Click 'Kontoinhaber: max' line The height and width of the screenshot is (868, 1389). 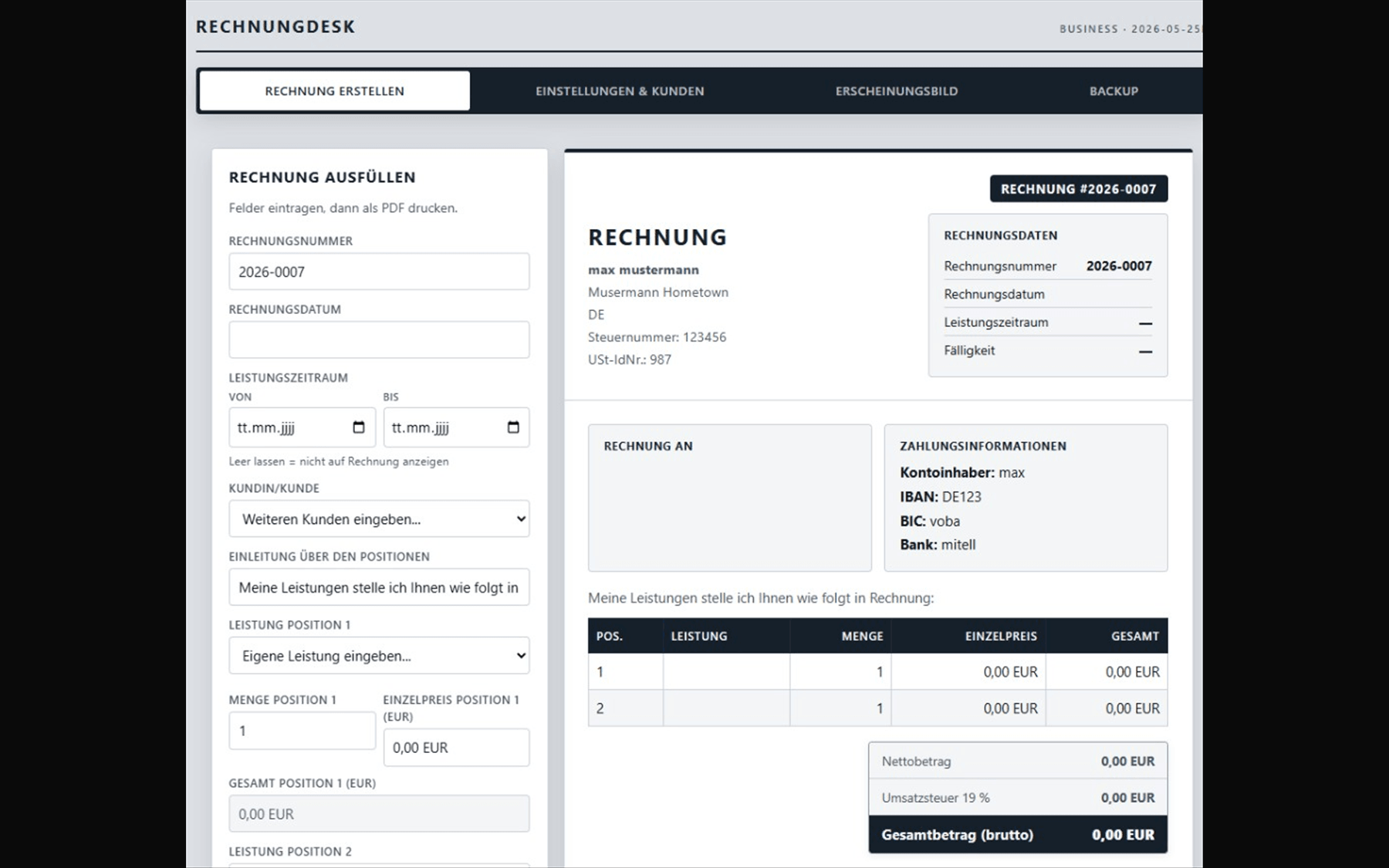point(961,473)
